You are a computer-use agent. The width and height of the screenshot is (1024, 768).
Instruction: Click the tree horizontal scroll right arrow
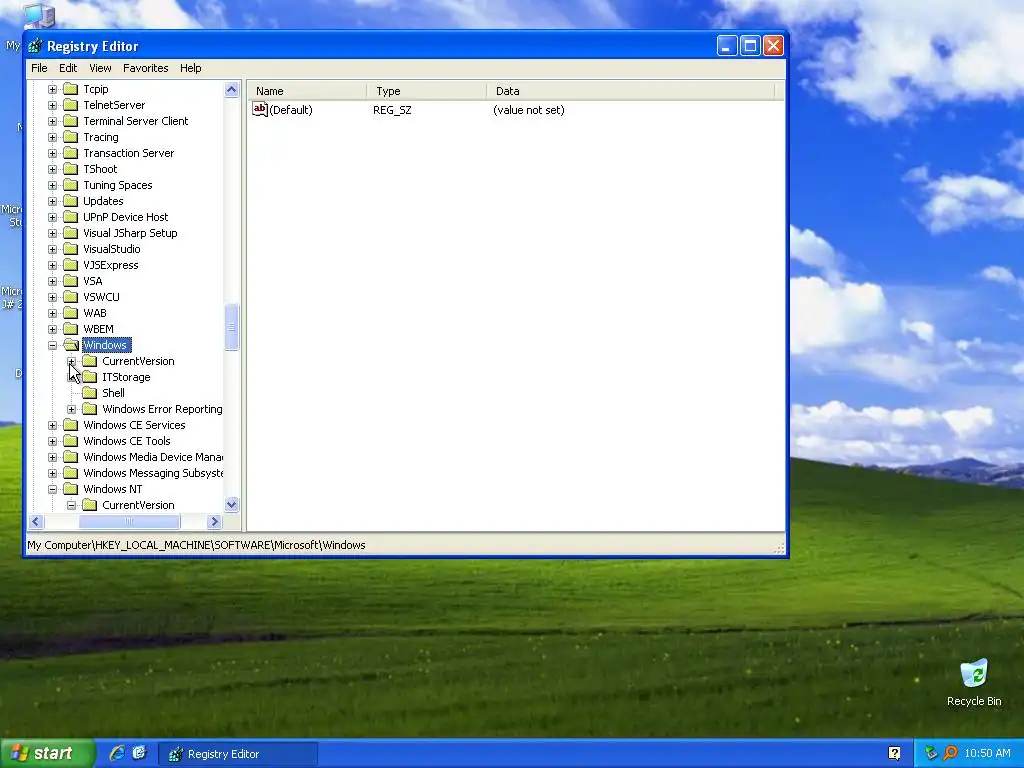click(214, 521)
